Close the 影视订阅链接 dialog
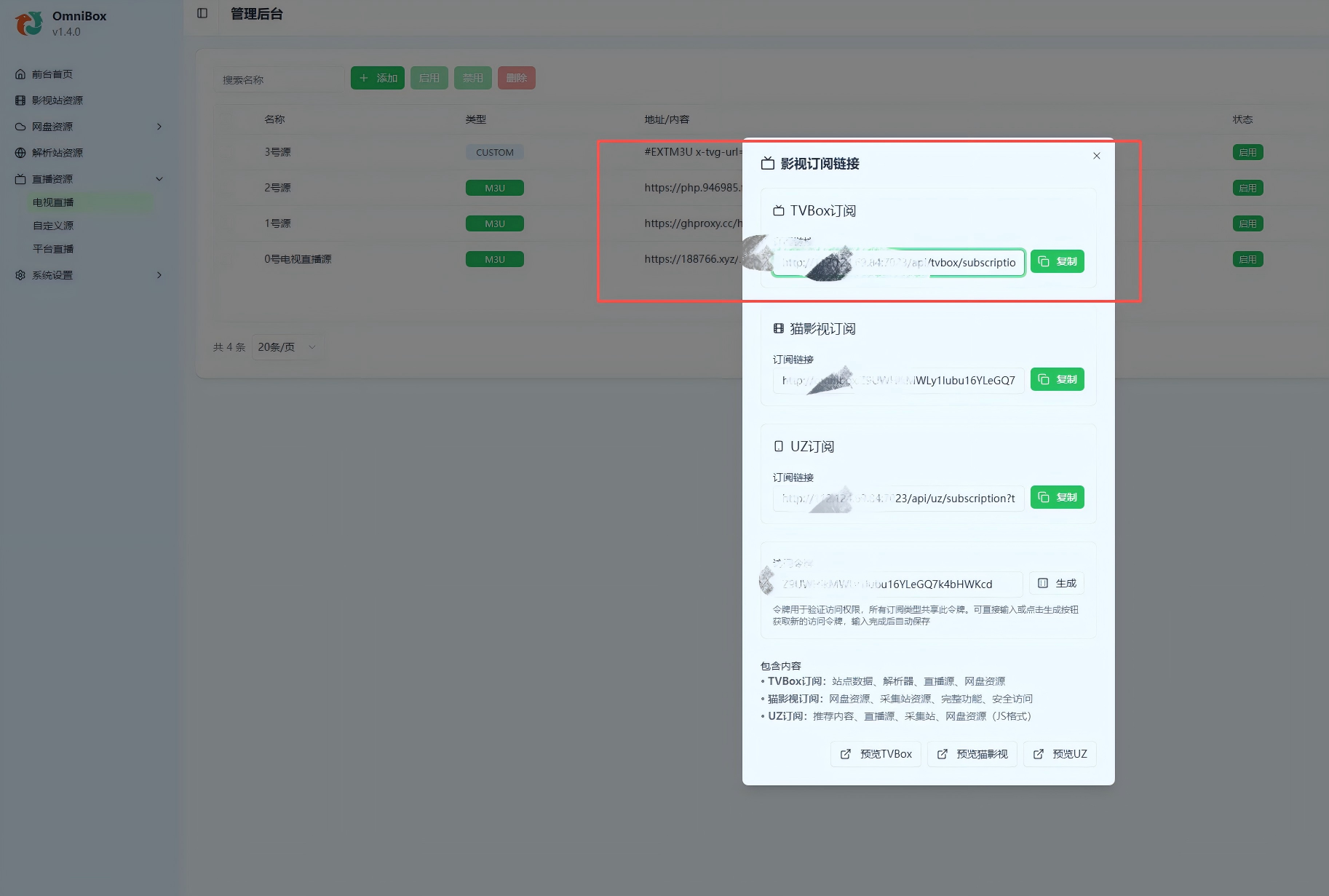The height and width of the screenshot is (896, 1329). [1097, 156]
